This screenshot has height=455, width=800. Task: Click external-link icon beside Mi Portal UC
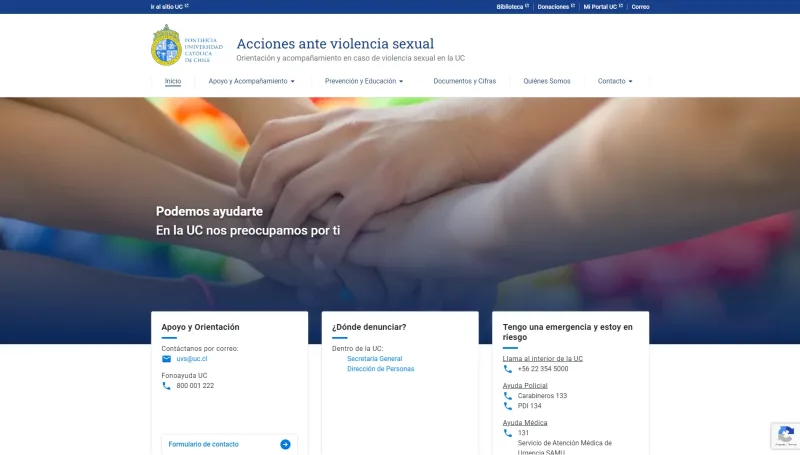click(x=621, y=6)
